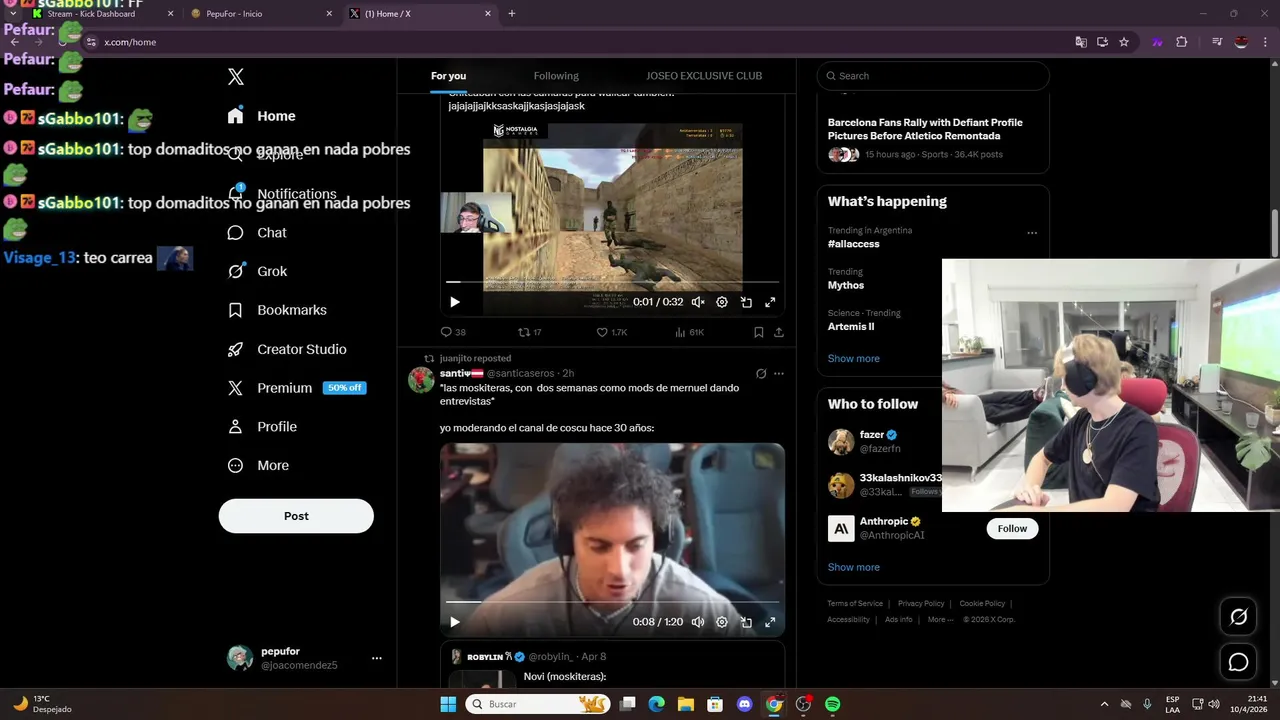Fullscreen the 1:20 video
The width and height of the screenshot is (1280, 720).
[x=770, y=622]
